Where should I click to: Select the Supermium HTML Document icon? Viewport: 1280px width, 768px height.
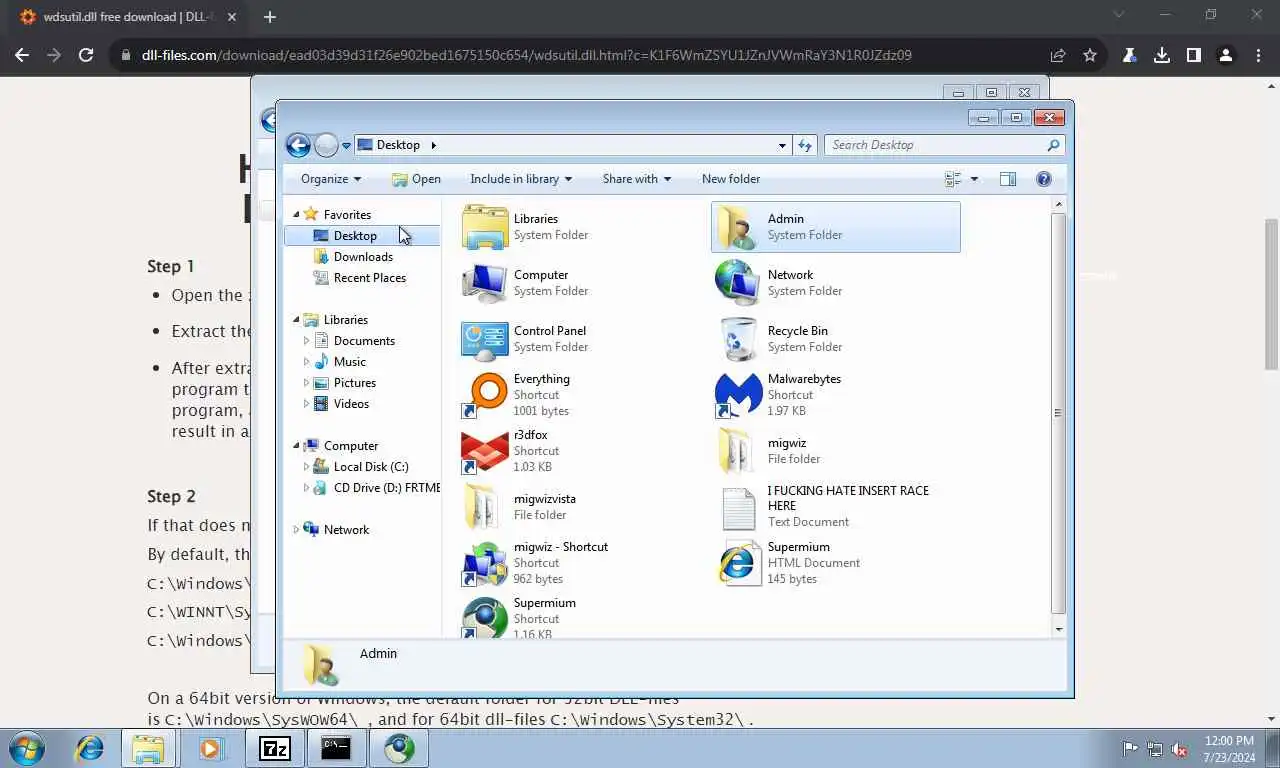pos(739,563)
